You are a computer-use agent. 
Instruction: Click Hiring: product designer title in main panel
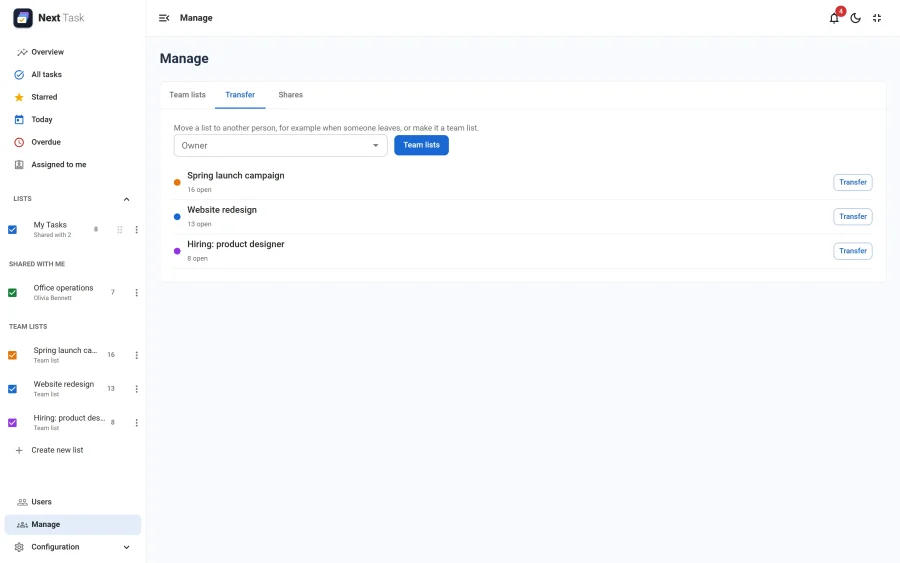(x=235, y=244)
